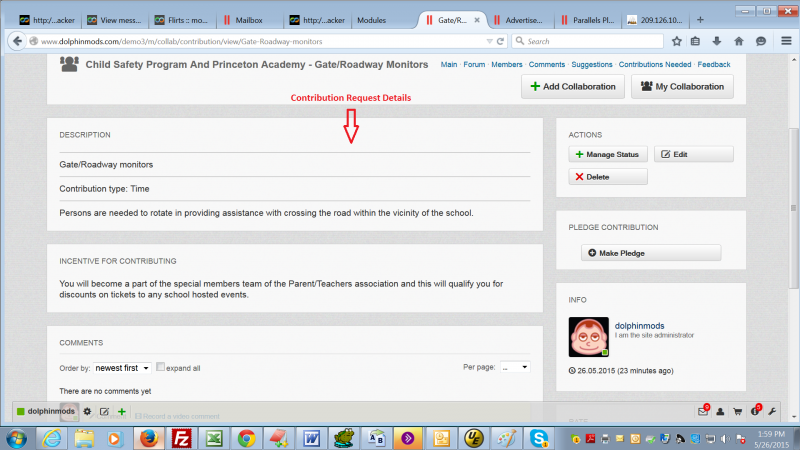Open FileZilla from the taskbar

coord(181,438)
